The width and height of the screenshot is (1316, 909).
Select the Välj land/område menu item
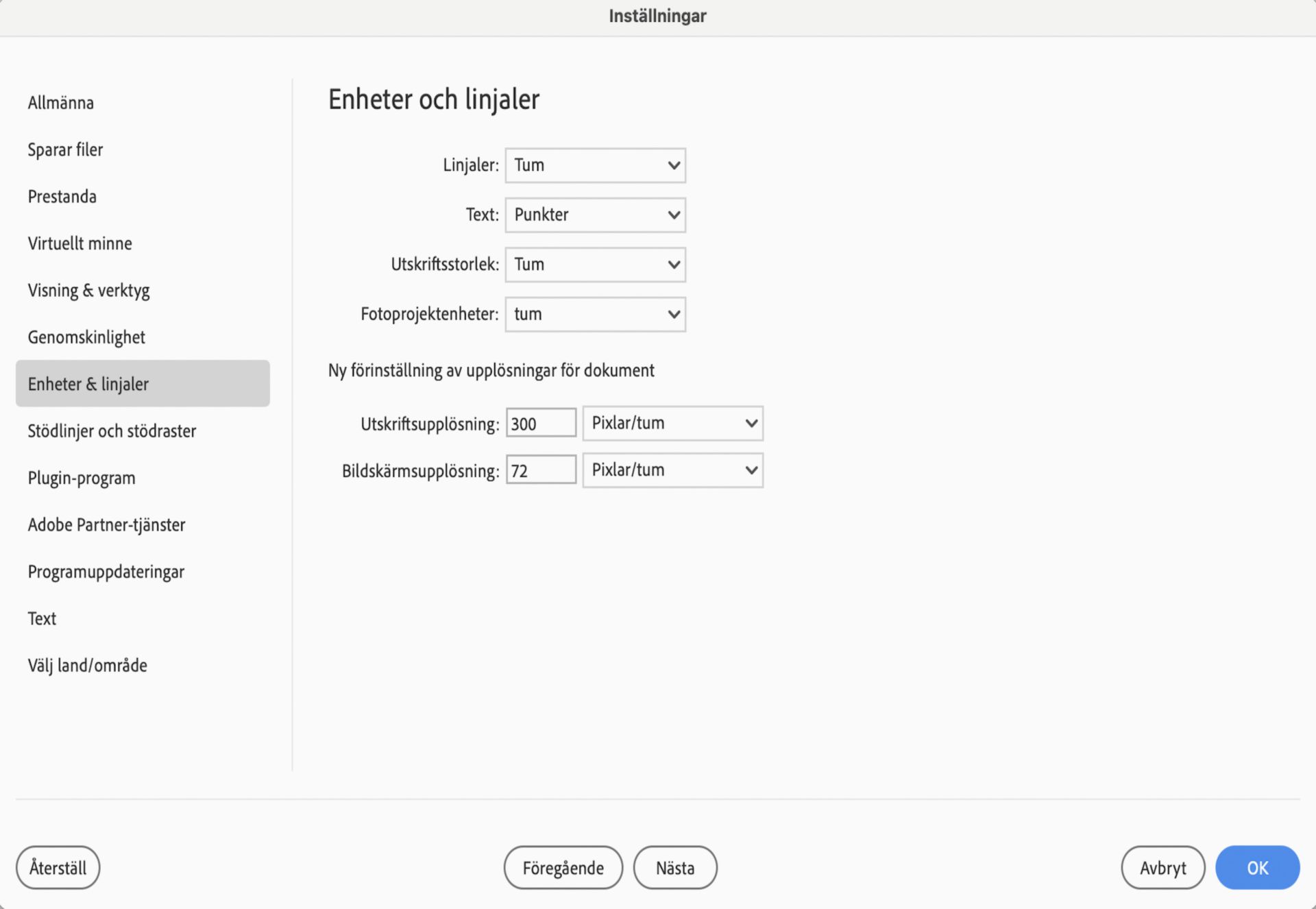pyautogui.click(x=87, y=664)
